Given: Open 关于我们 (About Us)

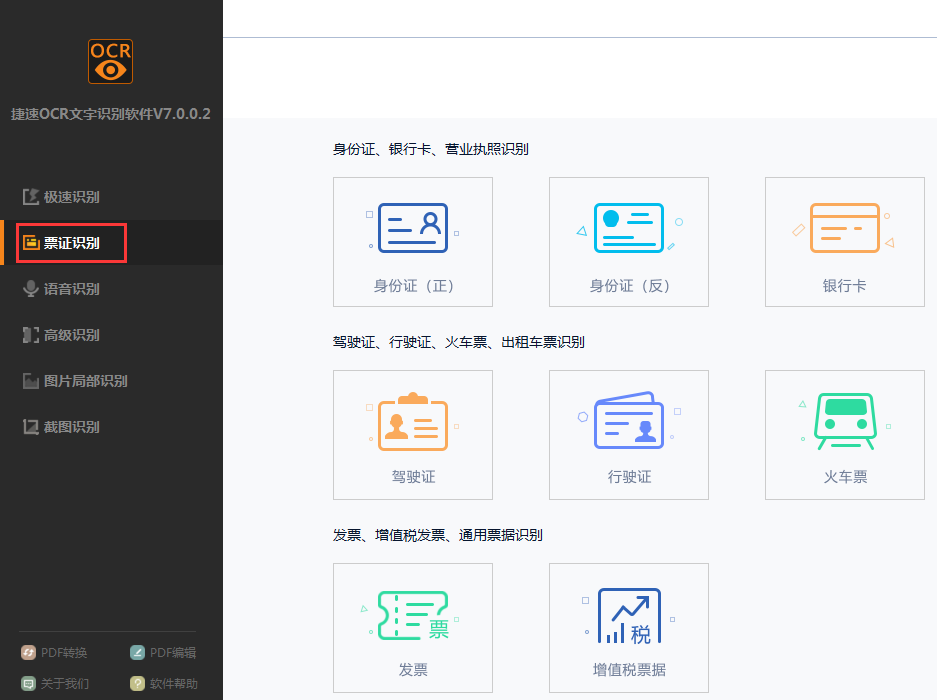Looking at the screenshot, I should click(55, 684).
